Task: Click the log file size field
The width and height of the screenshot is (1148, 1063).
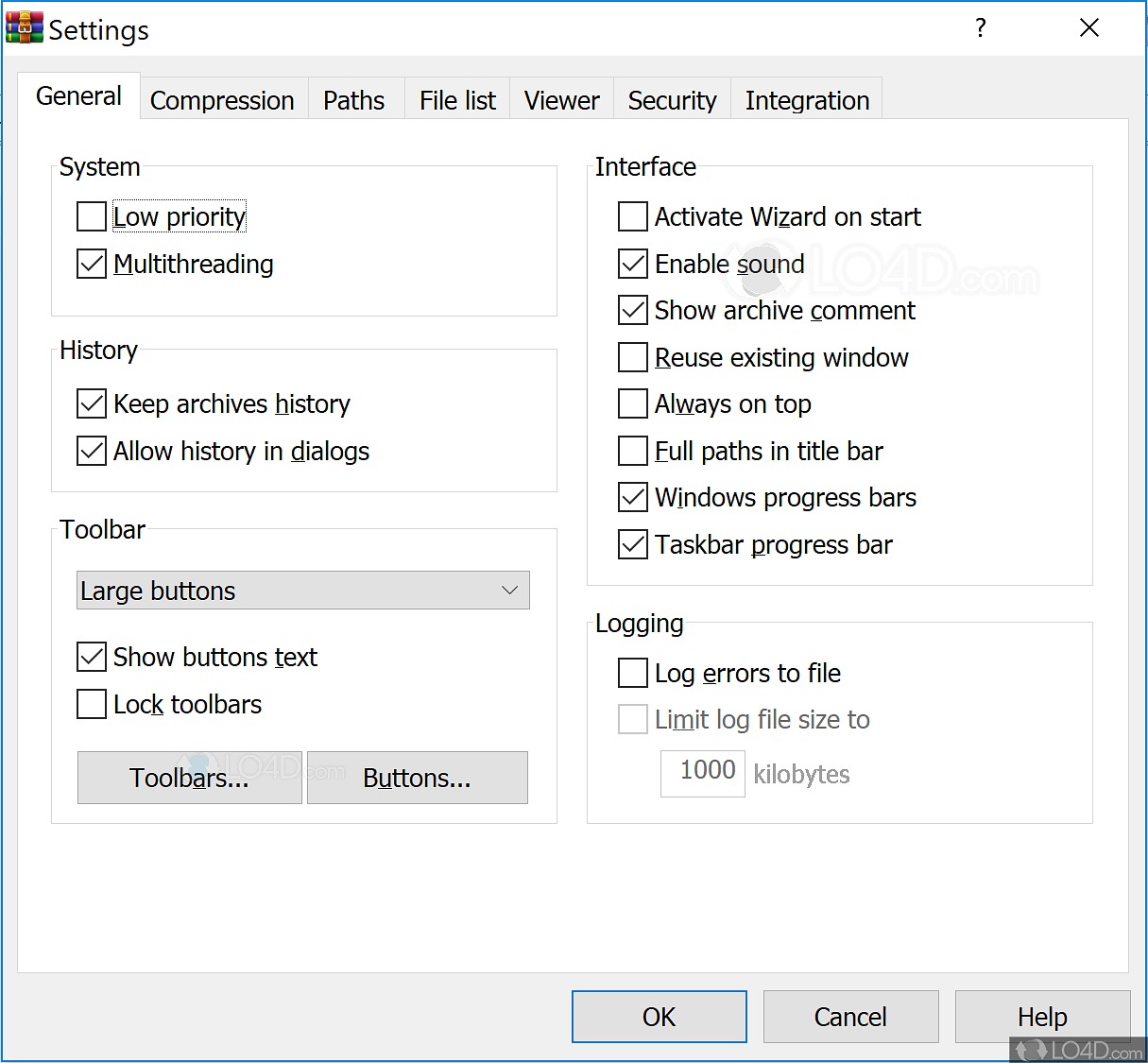Action: click(x=703, y=772)
